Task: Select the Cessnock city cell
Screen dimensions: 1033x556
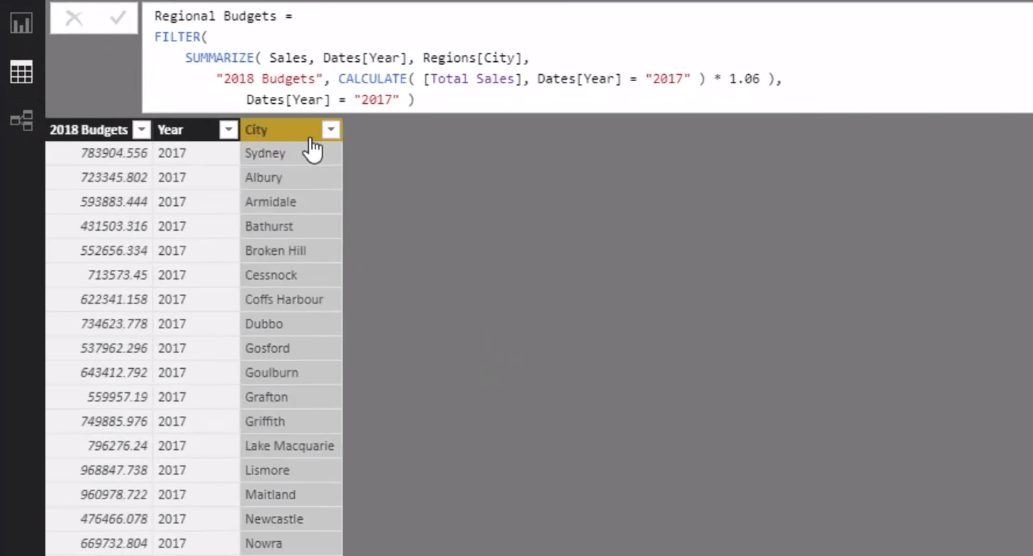Action: click(291, 275)
